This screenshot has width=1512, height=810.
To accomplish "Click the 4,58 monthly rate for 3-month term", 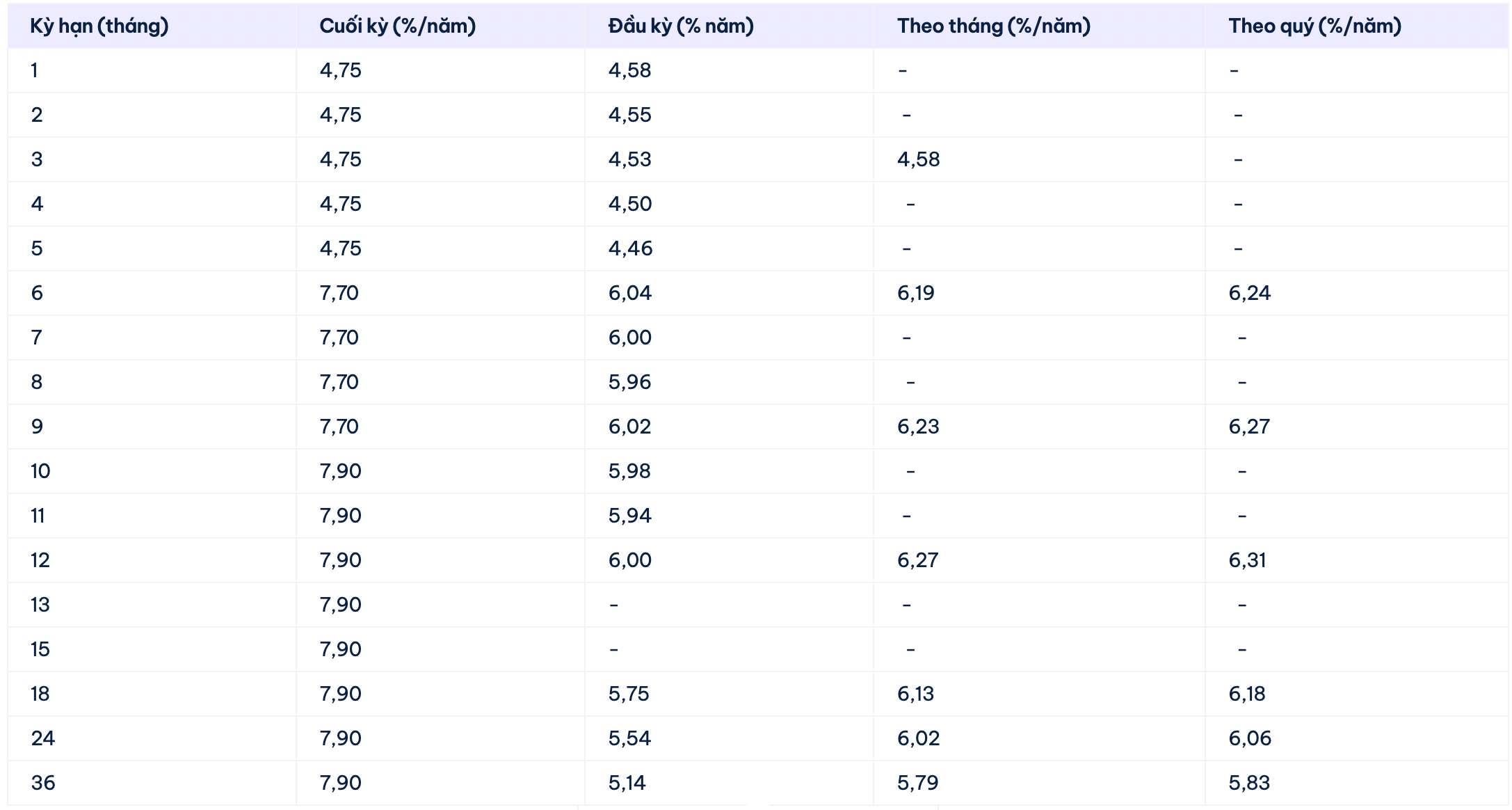I will (x=918, y=159).
